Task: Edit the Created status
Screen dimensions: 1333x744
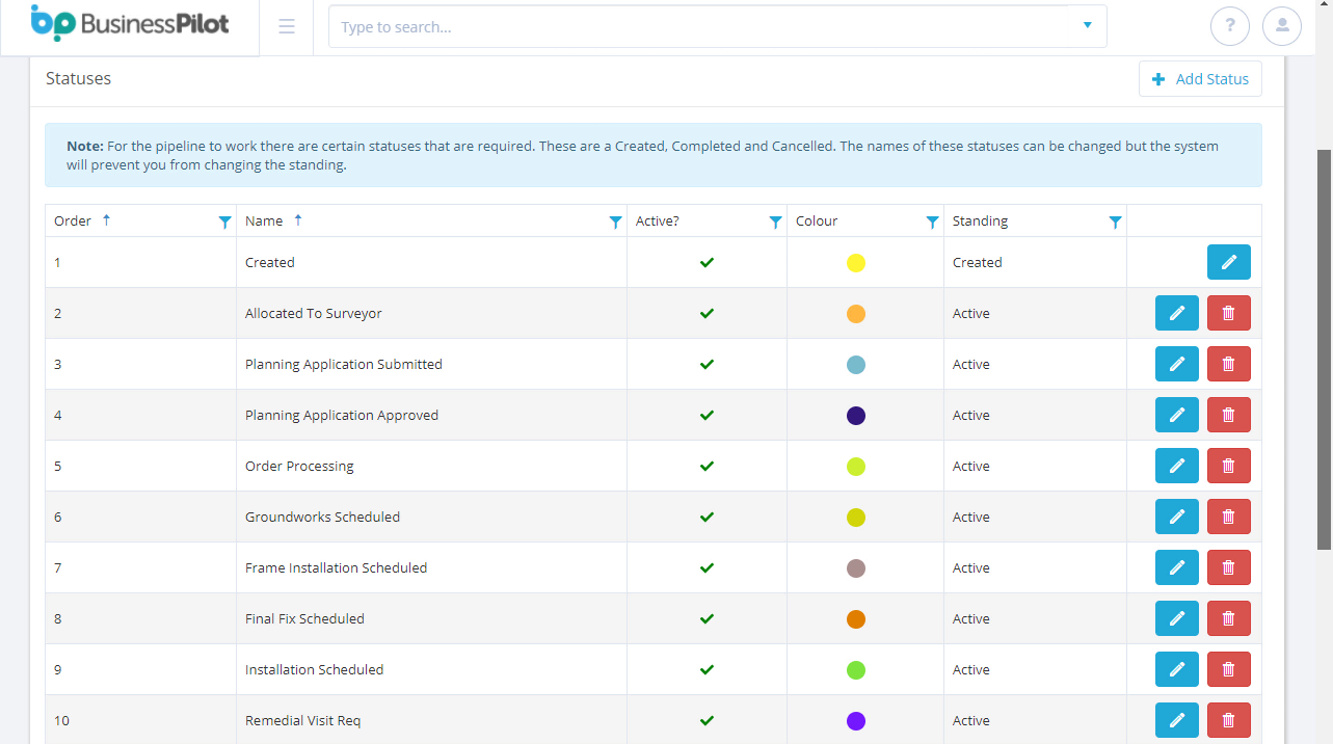Action: (x=1228, y=262)
